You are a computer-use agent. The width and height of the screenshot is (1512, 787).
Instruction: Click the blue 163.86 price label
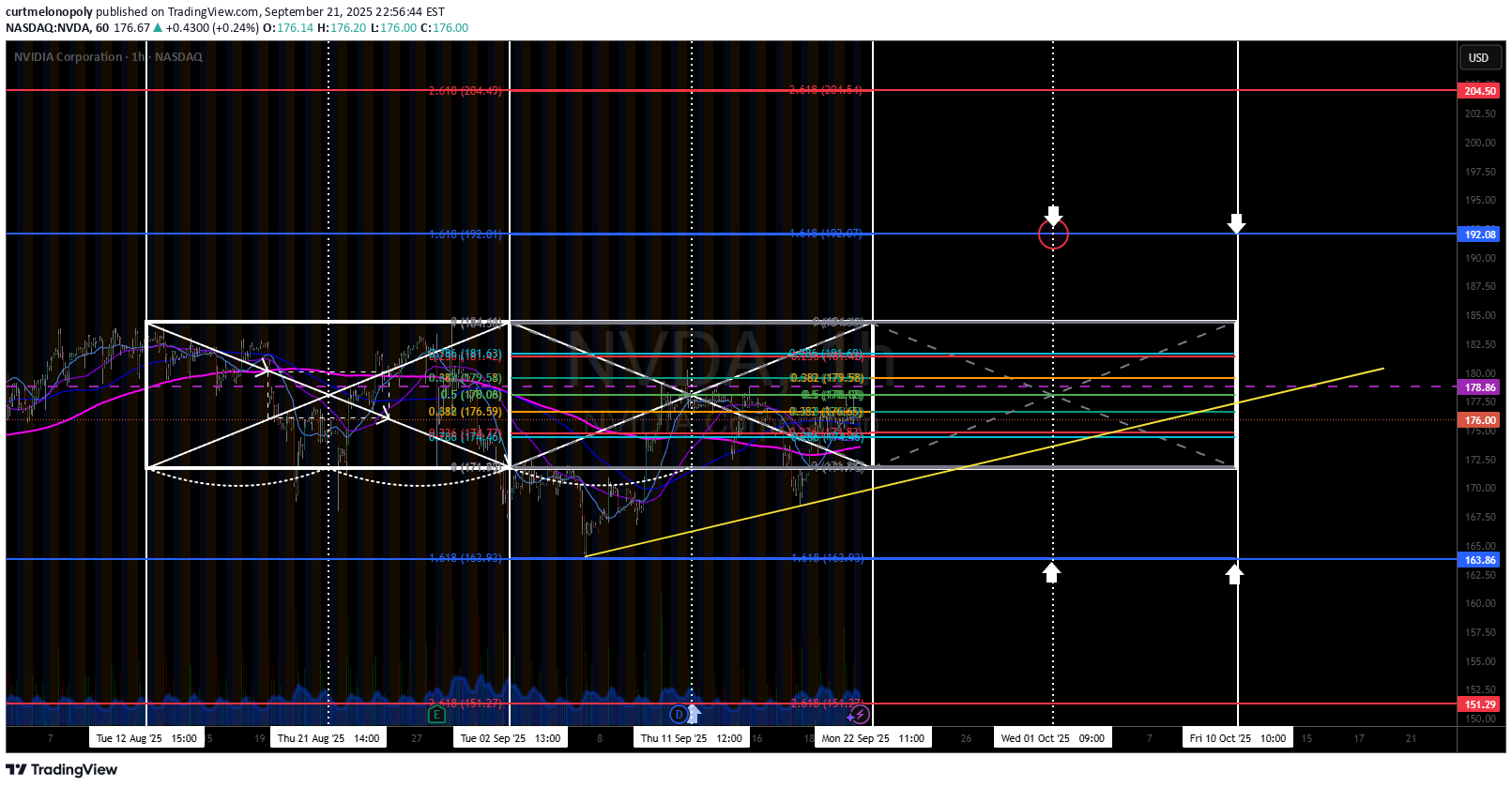point(1480,560)
